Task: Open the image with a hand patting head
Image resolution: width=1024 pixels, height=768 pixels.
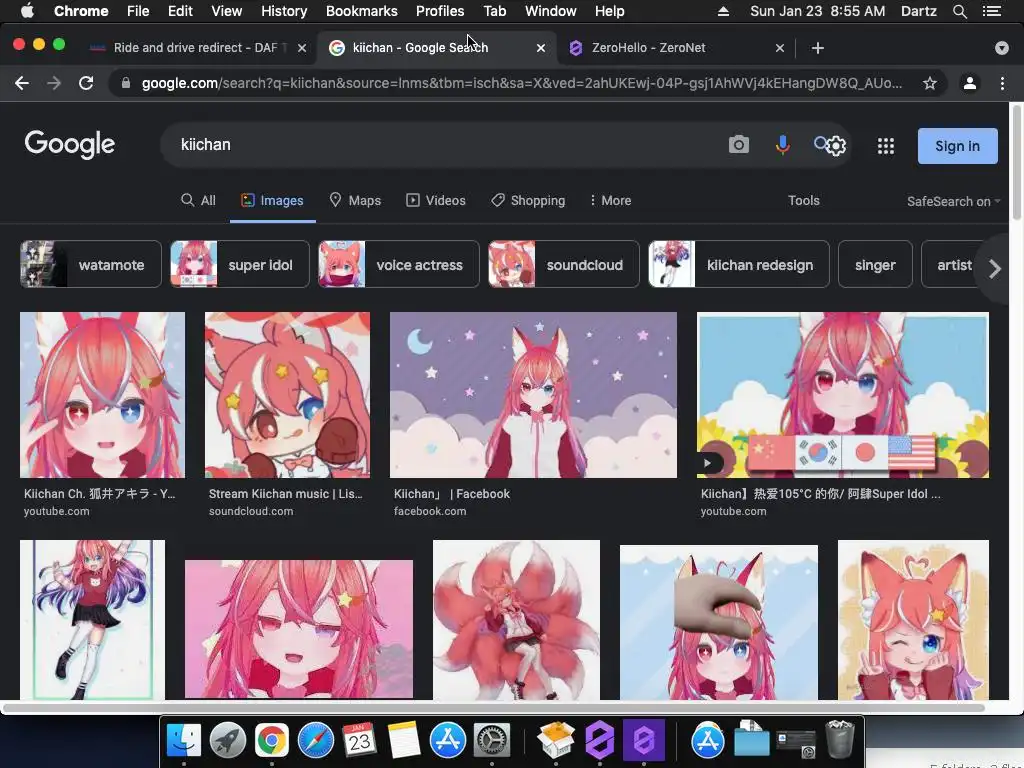Action: pyautogui.click(x=718, y=622)
